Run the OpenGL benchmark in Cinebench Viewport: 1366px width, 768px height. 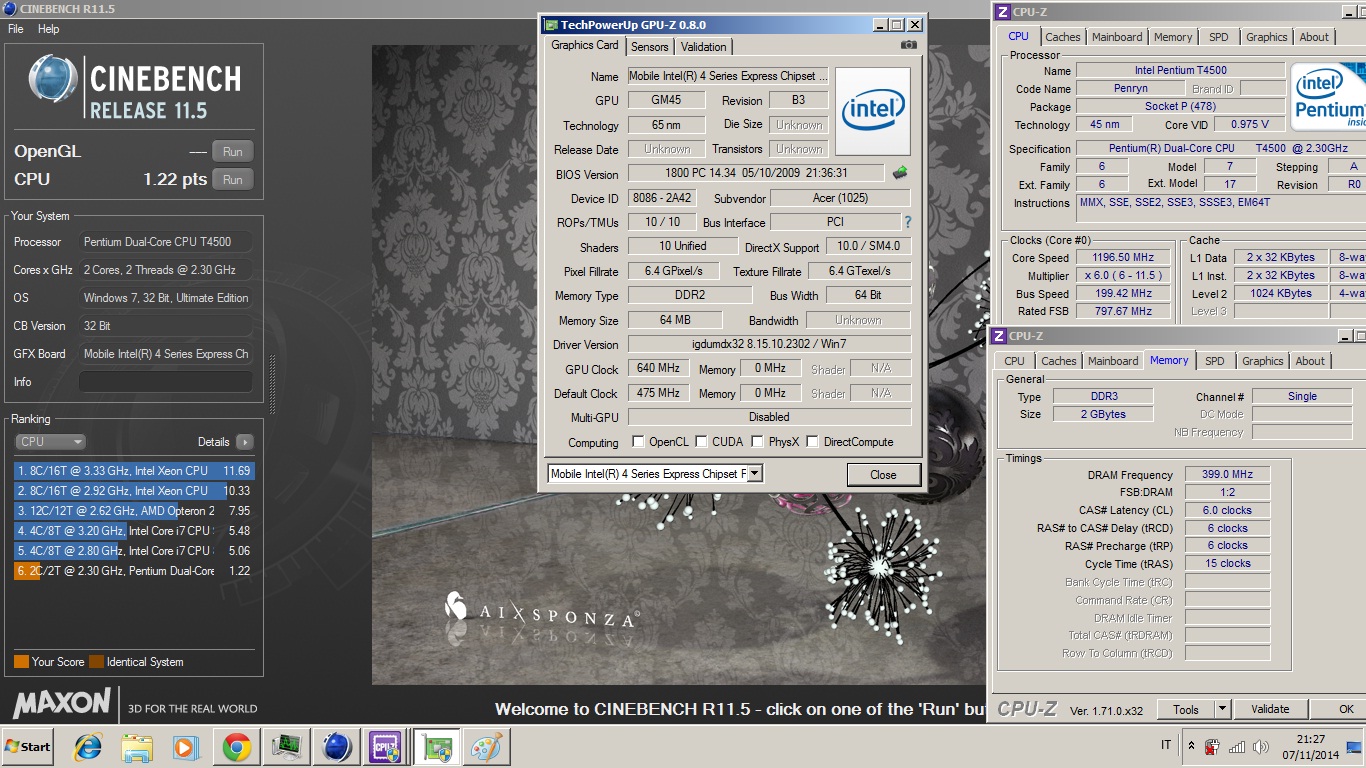232,152
